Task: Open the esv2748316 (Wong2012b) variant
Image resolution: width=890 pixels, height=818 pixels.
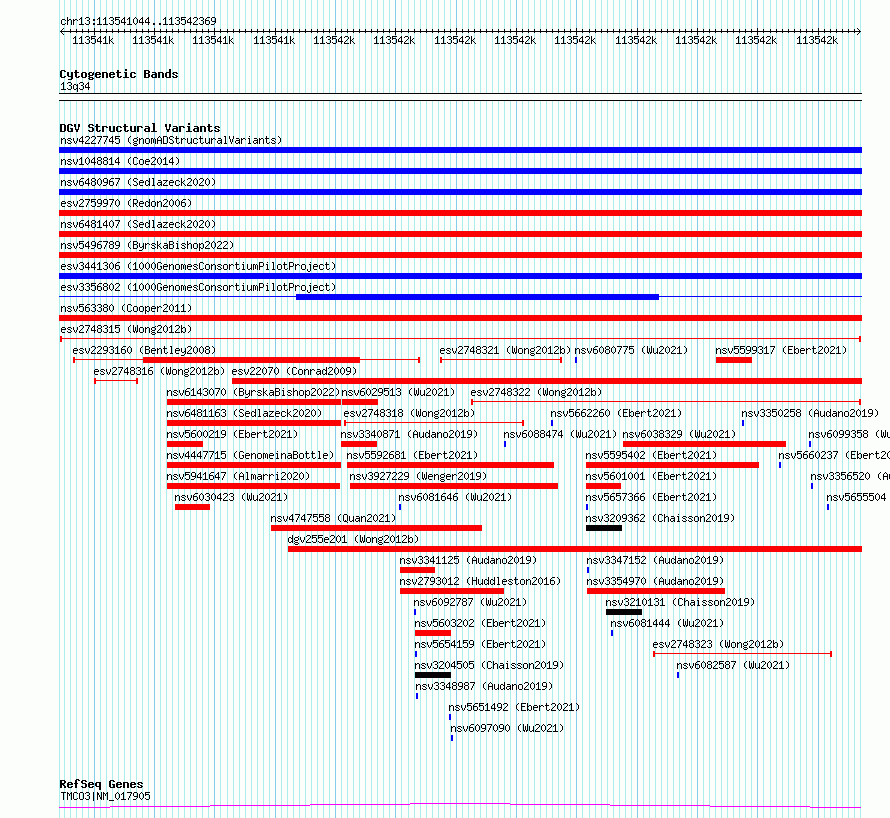Action: pyautogui.click(x=159, y=371)
